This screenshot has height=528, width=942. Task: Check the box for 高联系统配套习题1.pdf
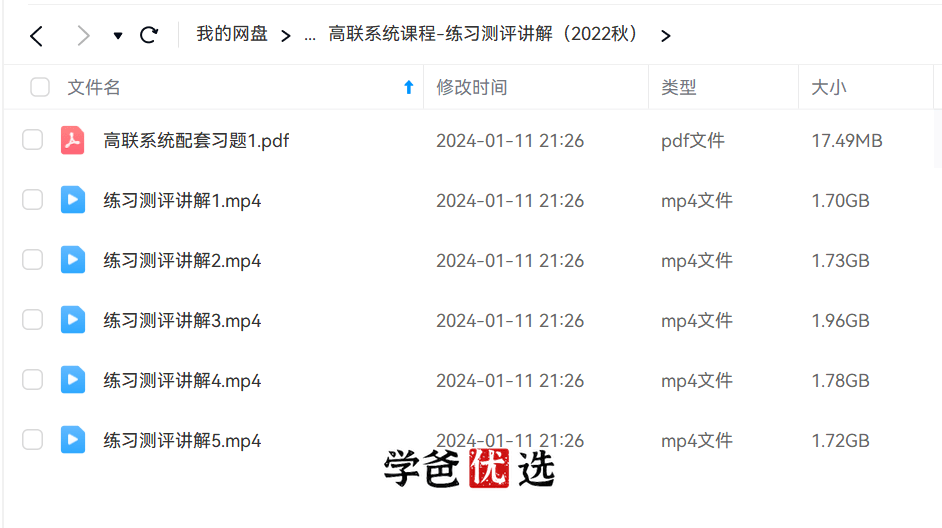(x=32, y=140)
